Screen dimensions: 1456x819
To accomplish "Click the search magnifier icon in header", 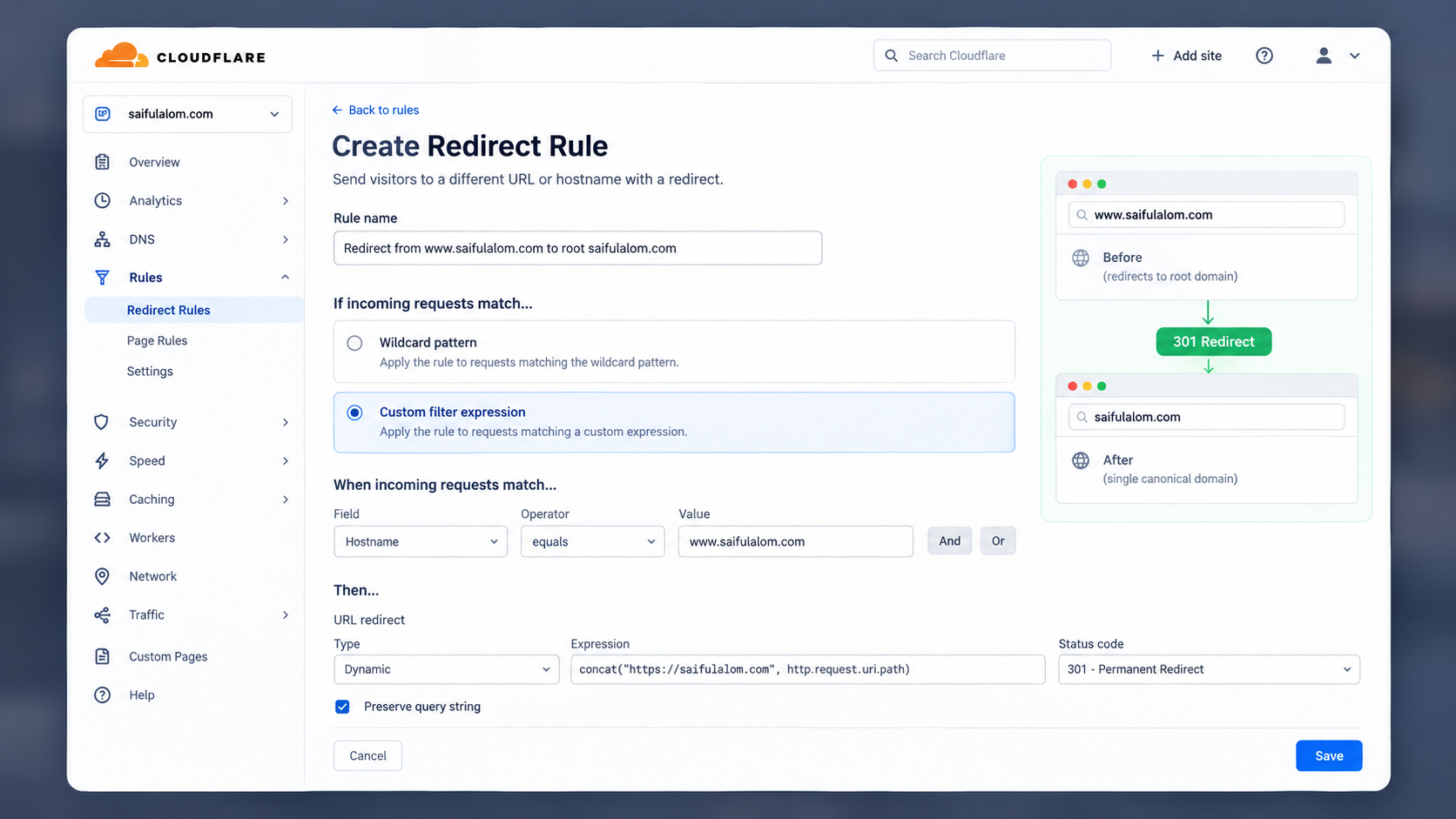I will (x=891, y=56).
